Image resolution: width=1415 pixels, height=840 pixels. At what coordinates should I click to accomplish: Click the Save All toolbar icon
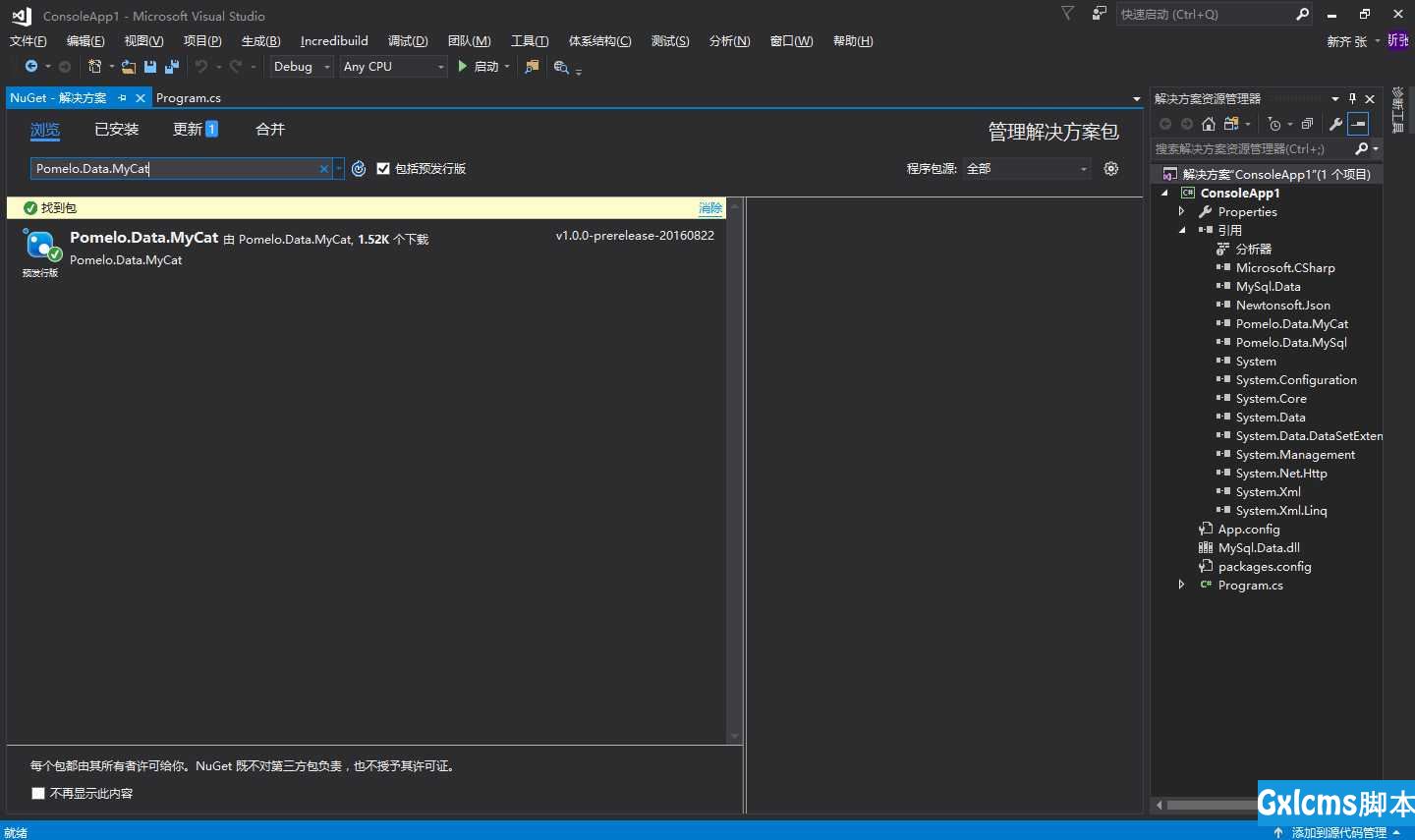171,67
